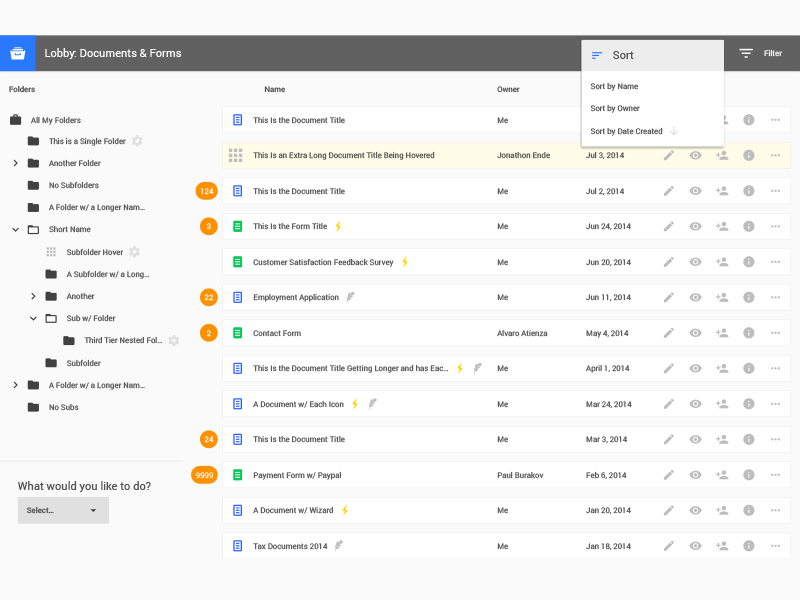Click gear icon beside This is a Single Folder
Viewport: 800px width, 600px height.
click(137, 141)
